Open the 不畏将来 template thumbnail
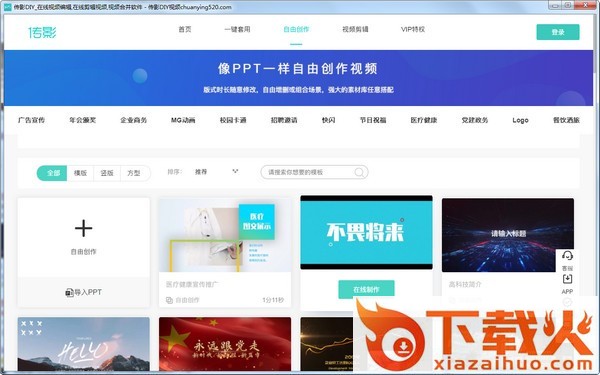 click(x=366, y=233)
